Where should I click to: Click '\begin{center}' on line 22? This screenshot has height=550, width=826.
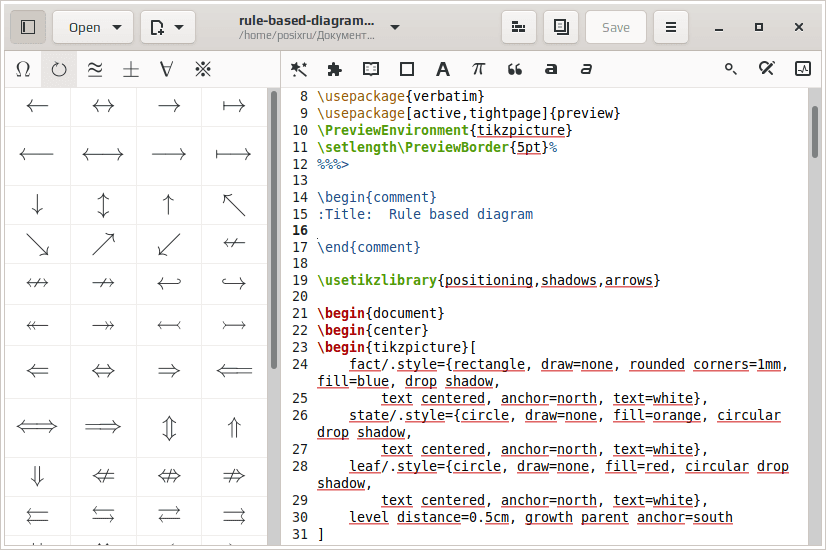[x=372, y=330]
